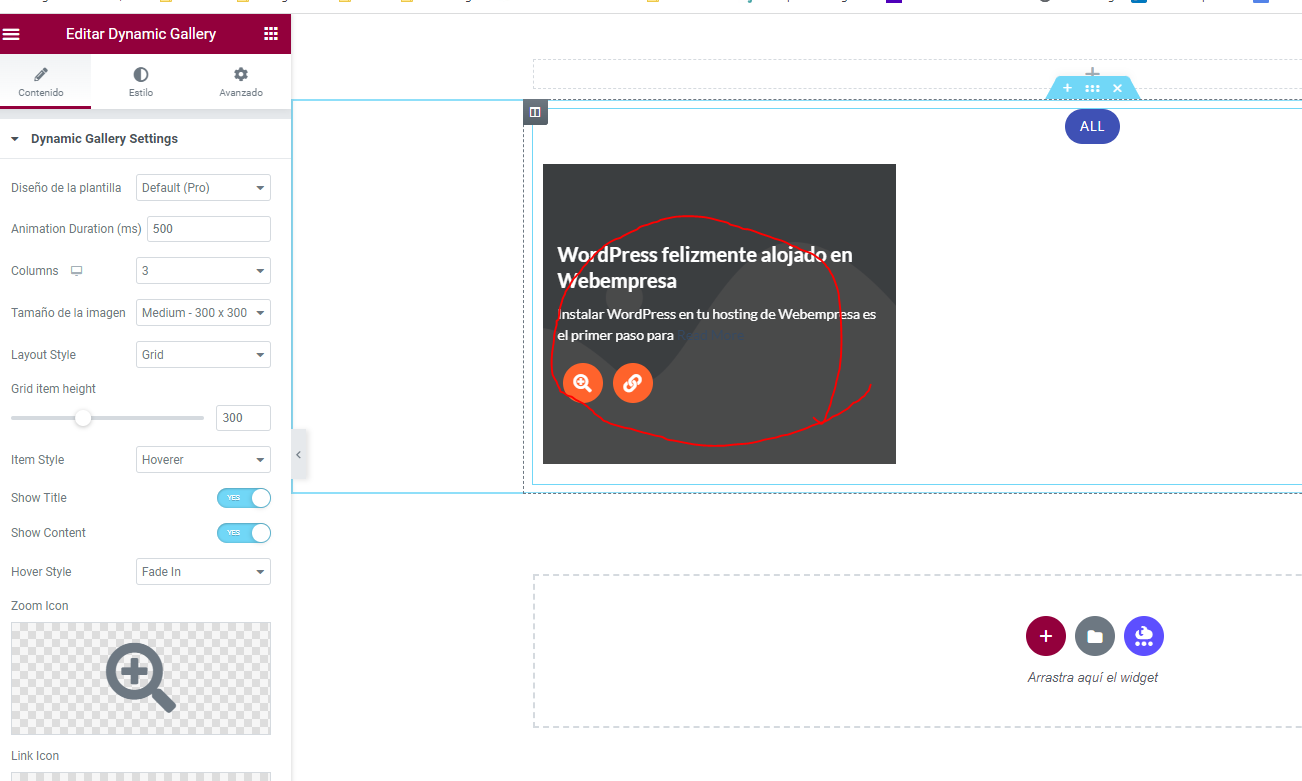
Task: Open the Elementor hamburger menu
Action: (x=11, y=34)
